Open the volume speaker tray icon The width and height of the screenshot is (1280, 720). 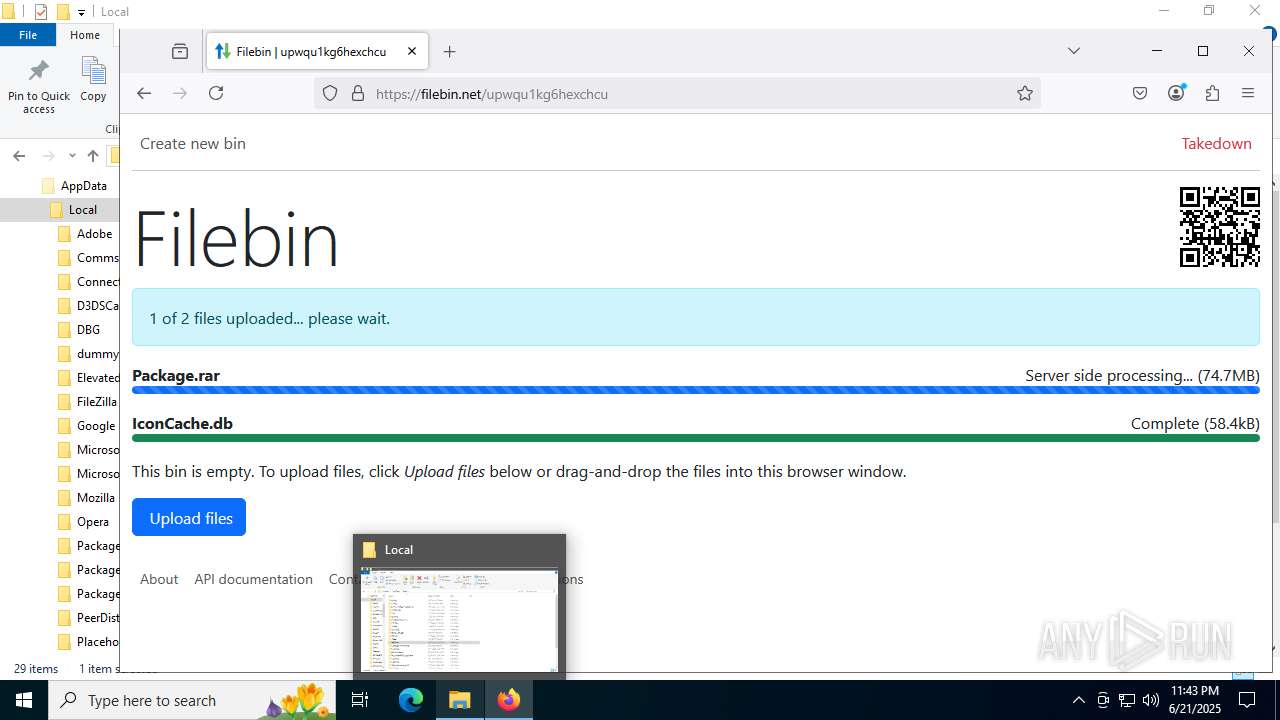(x=1151, y=700)
